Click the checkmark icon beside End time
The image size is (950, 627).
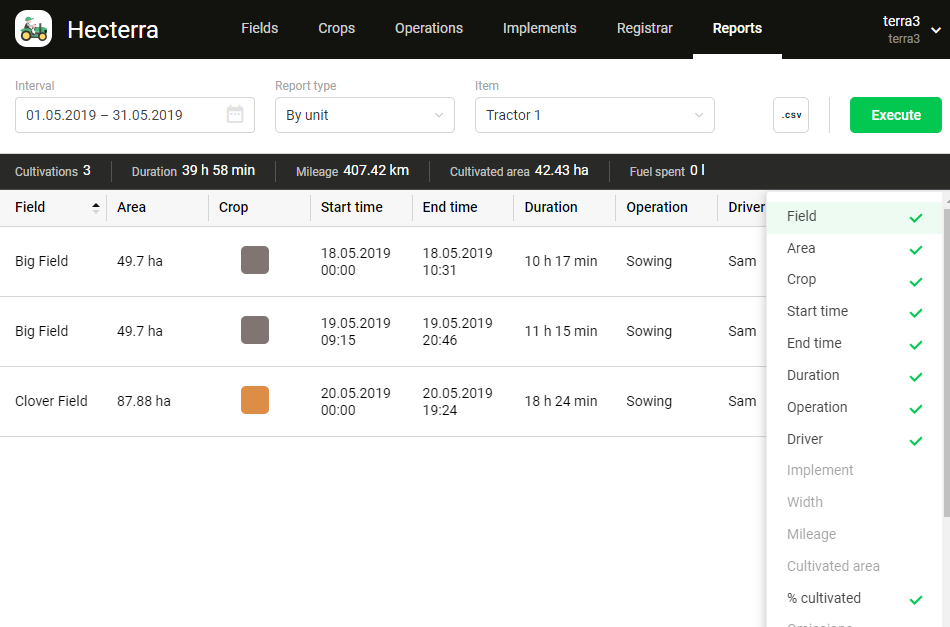[915, 345]
